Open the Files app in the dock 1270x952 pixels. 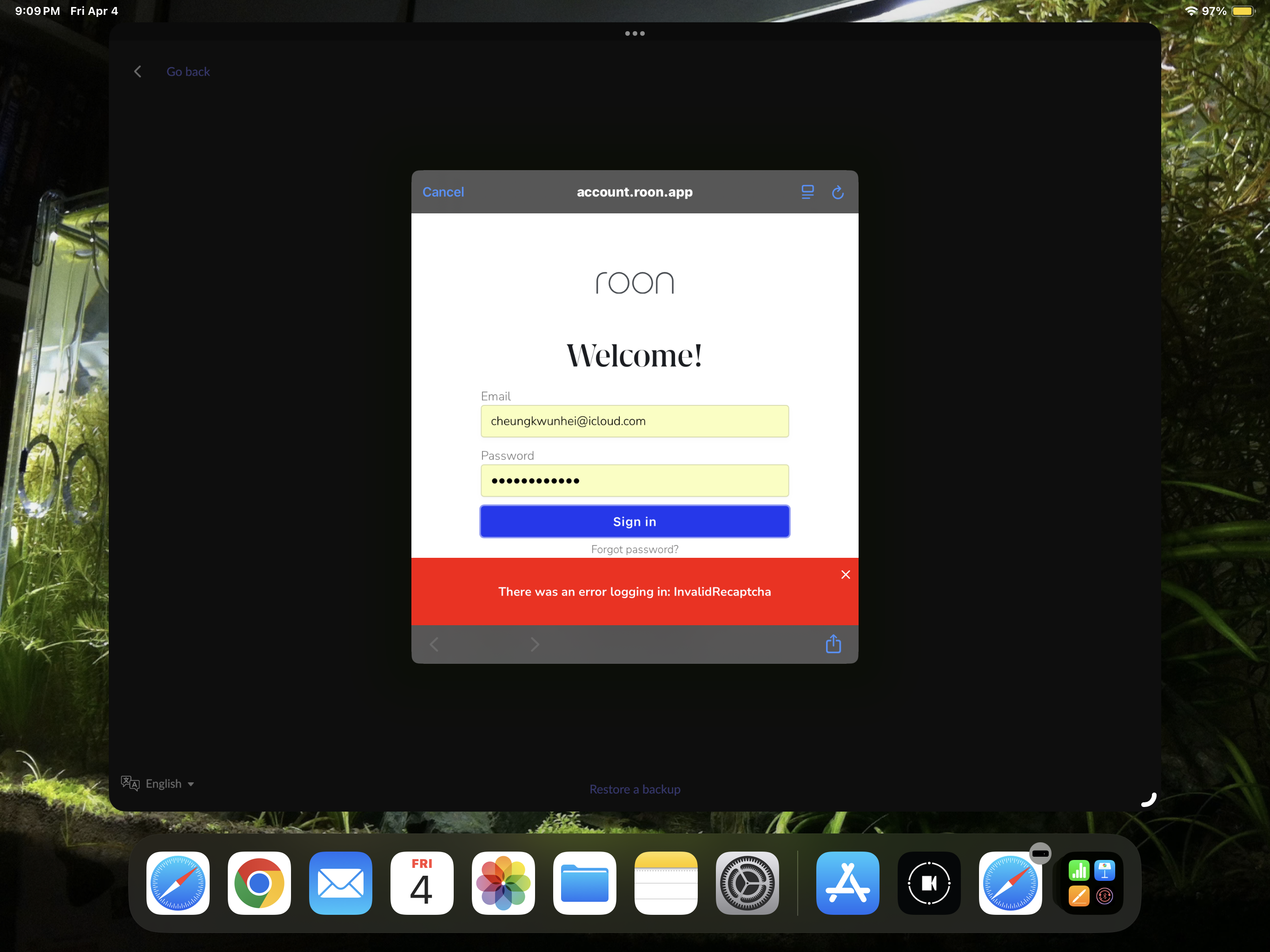(584, 883)
